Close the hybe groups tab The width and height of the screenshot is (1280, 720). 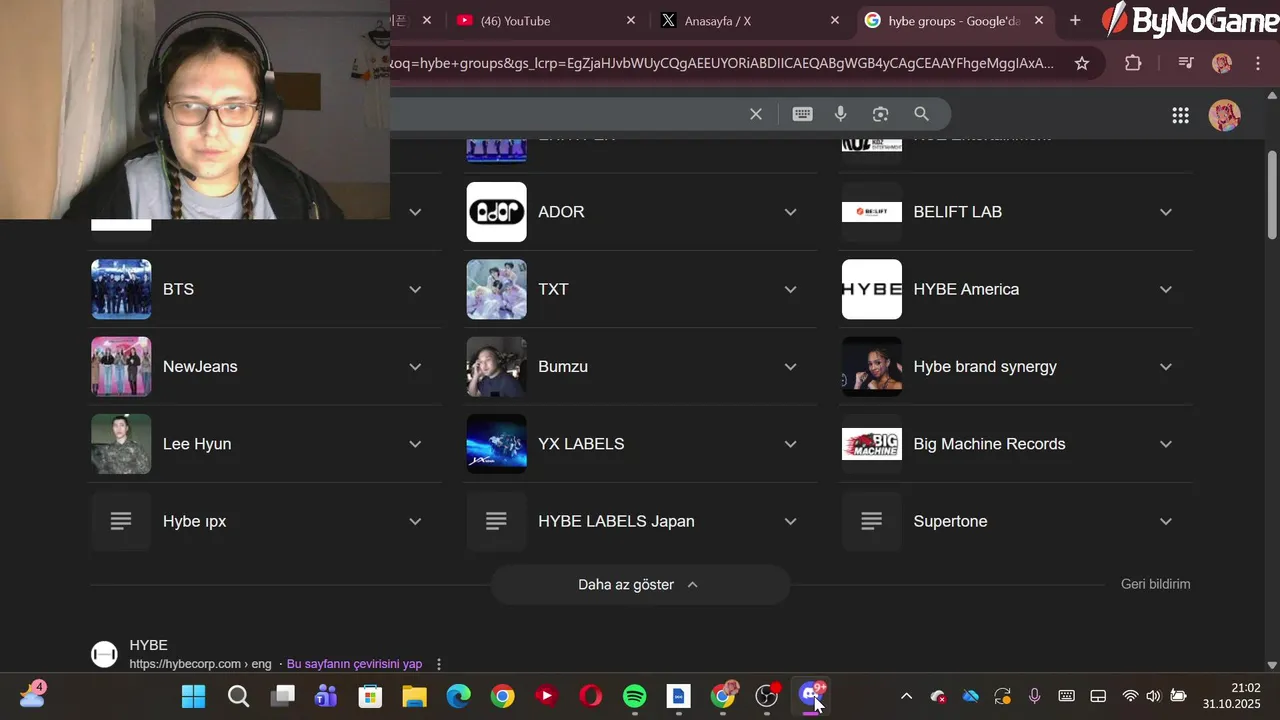point(1039,20)
